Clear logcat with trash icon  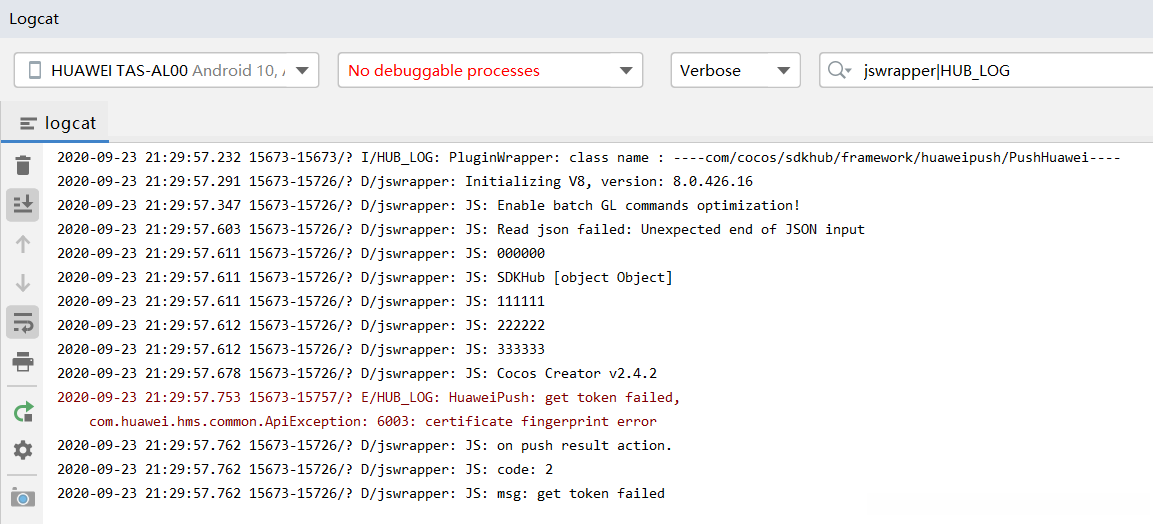[22, 166]
